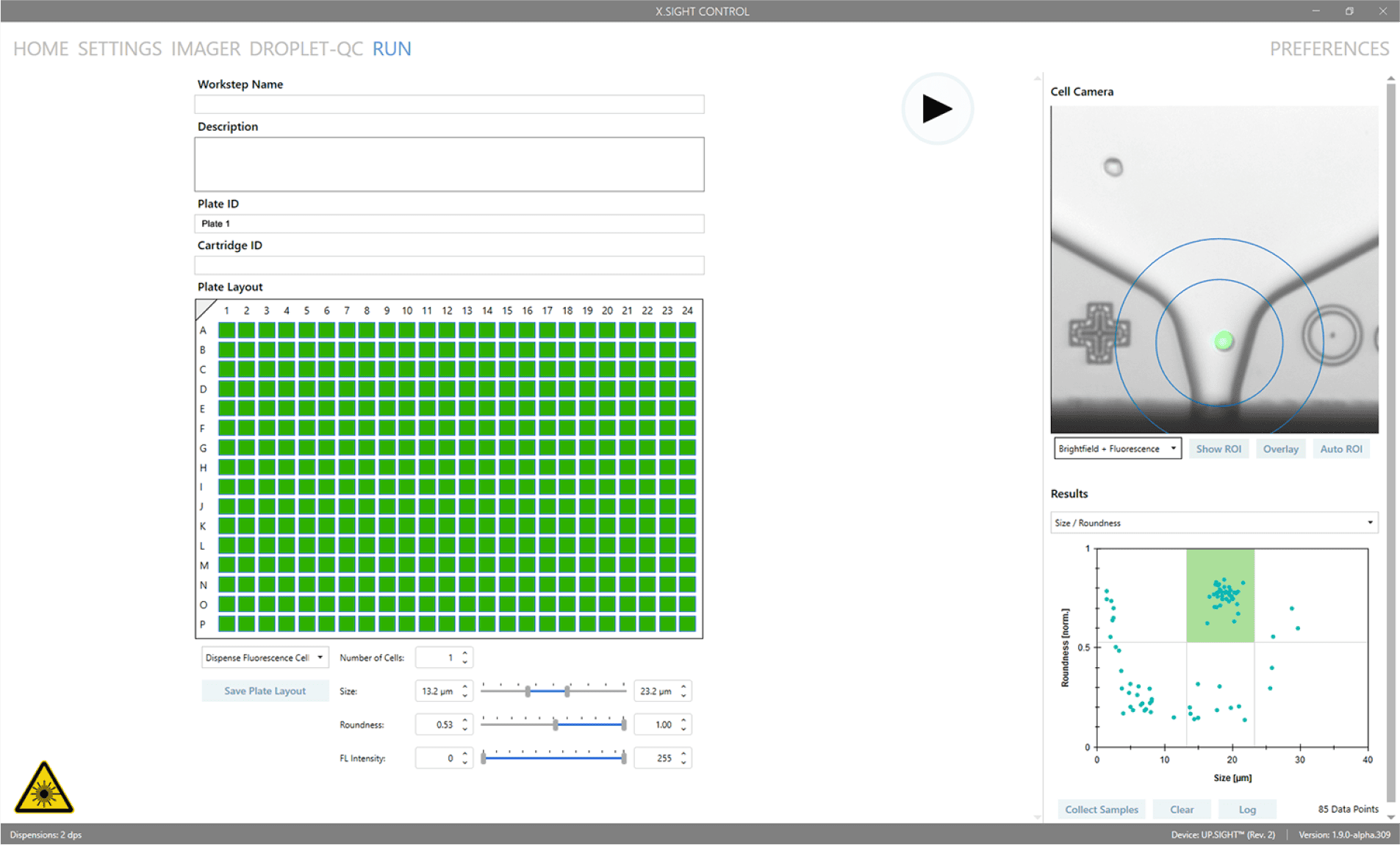
Task: Select well A1 in plate layout
Action: (x=226, y=331)
